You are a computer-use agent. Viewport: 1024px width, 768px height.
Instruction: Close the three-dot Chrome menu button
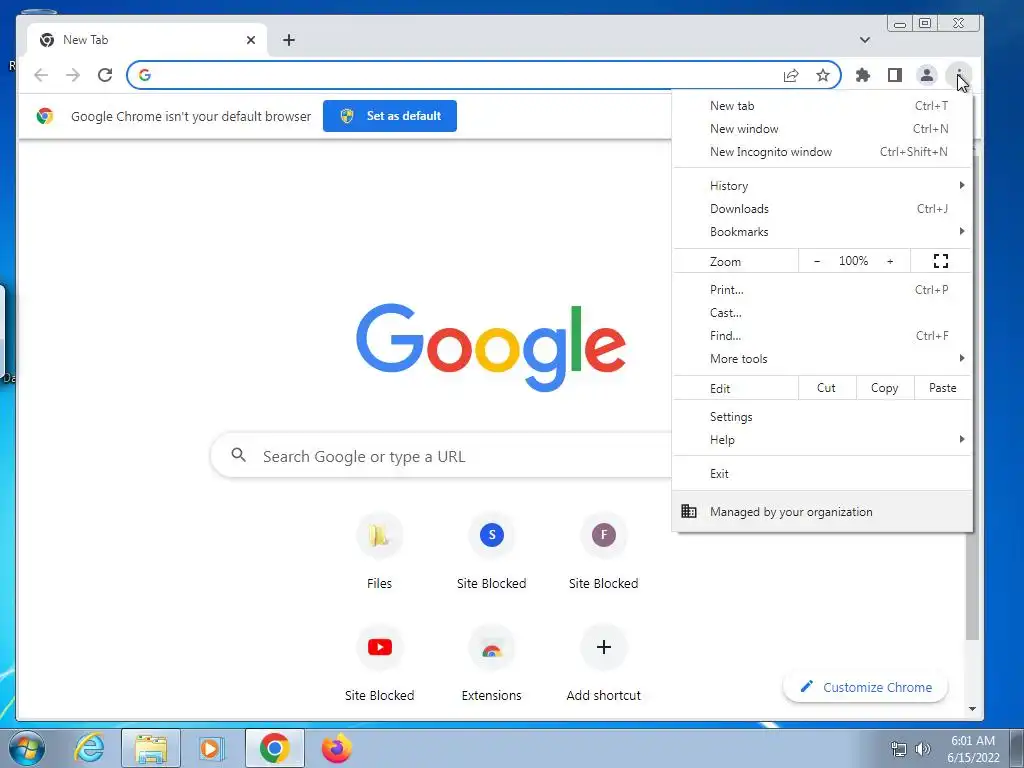click(958, 75)
